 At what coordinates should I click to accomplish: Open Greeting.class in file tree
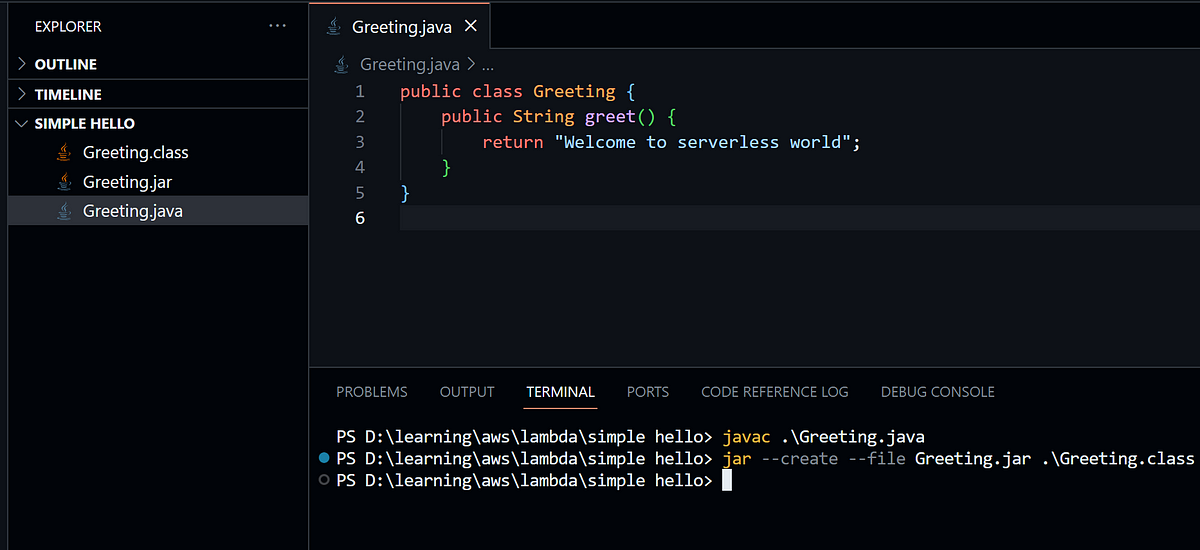point(158,153)
